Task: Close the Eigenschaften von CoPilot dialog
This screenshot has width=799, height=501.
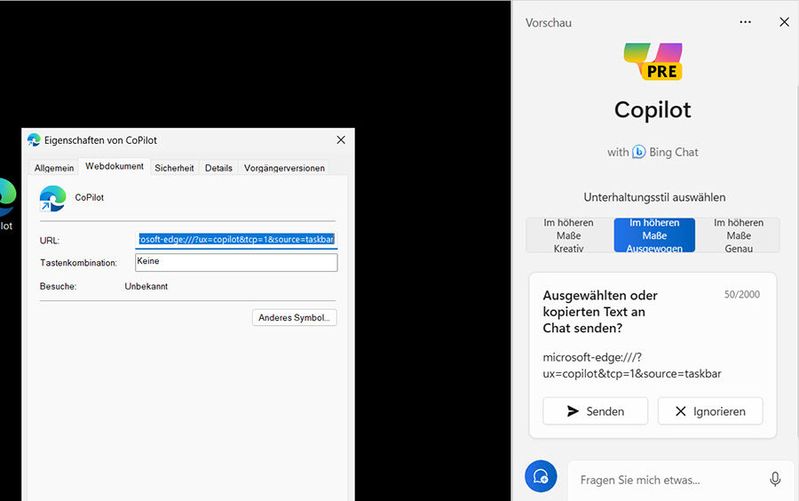Action: pos(341,140)
